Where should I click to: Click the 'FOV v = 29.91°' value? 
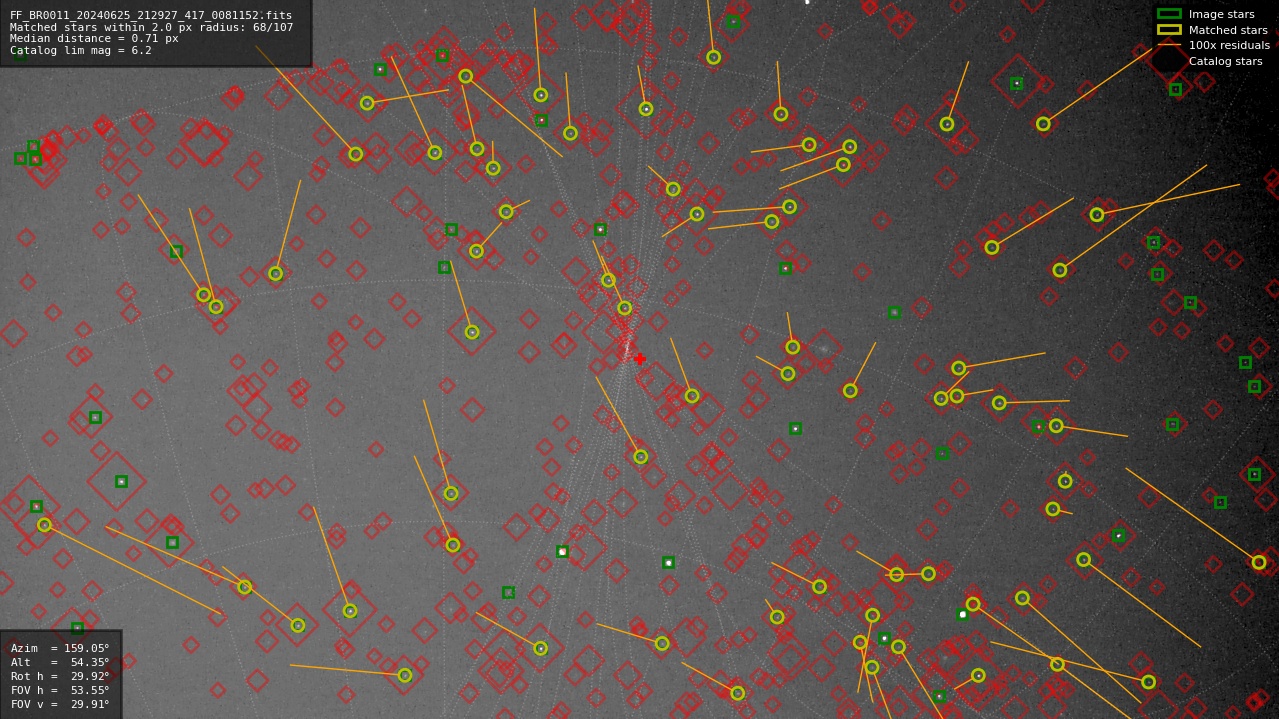point(60,705)
